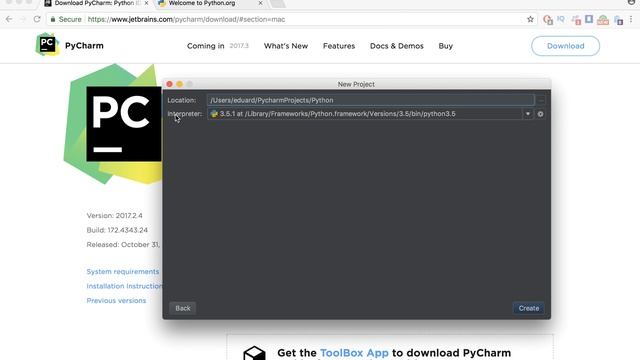This screenshot has width=640, height=360.
Task: Click the Location path input field
Action: coord(370,100)
